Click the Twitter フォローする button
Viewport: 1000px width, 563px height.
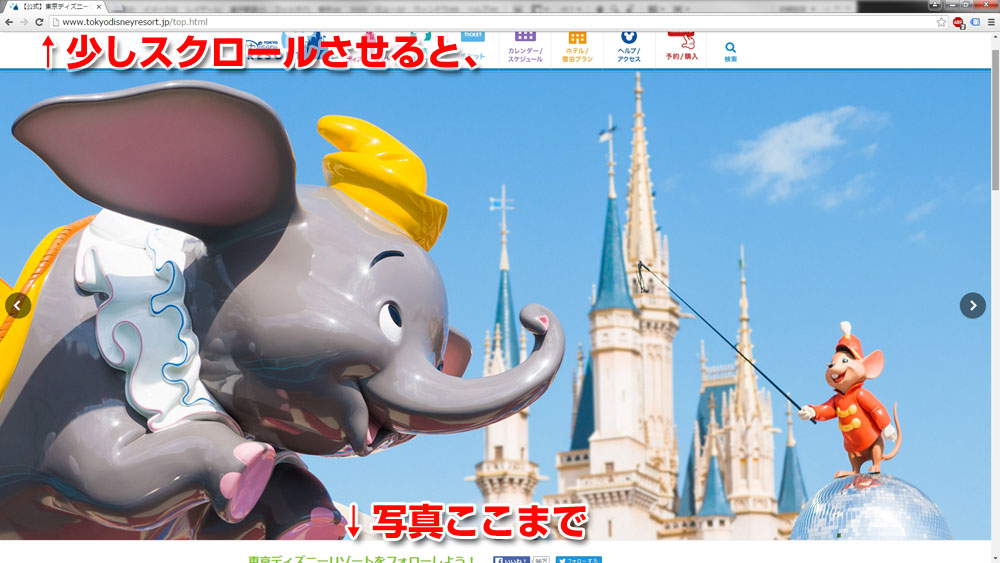coord(578,560)
